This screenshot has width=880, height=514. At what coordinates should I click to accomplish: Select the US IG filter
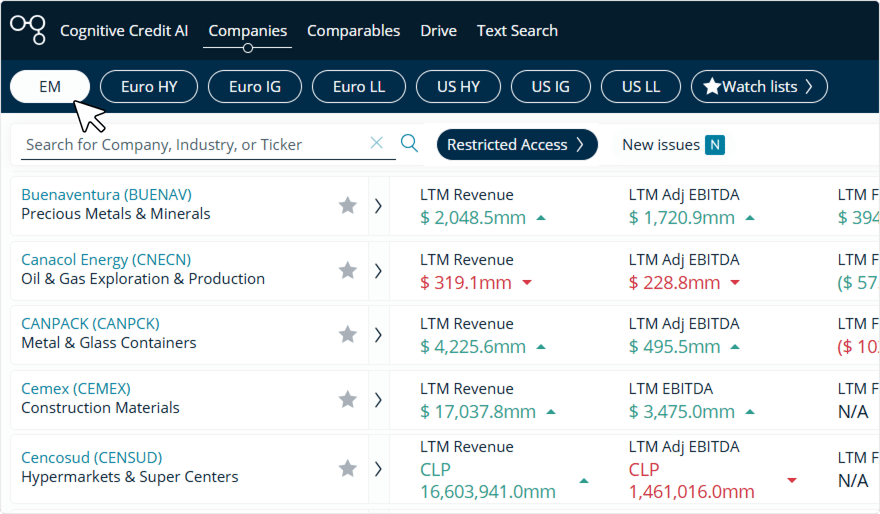(x=551, y=86)
